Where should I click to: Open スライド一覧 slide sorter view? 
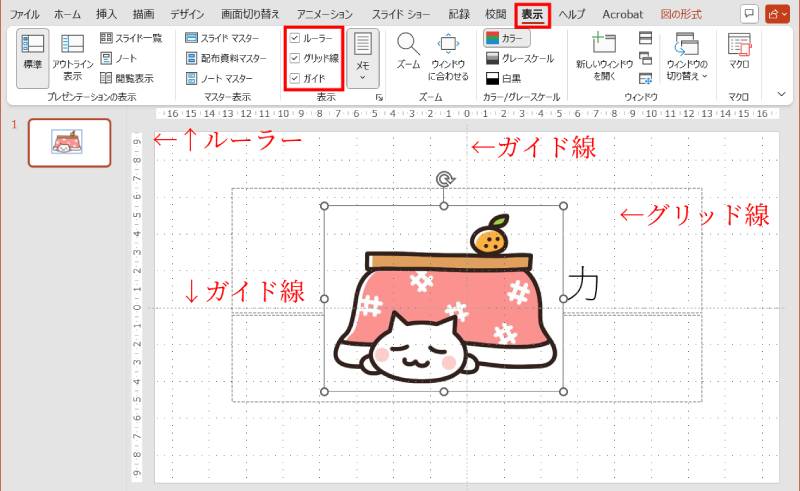tap(131, 38)
